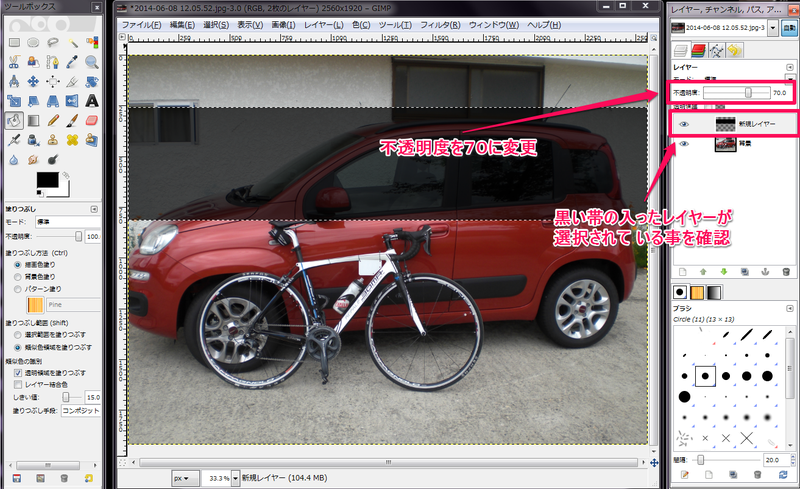Select the Crop tool
The image size is (800, 489).
pyautogui.click(x=72, y=81)
